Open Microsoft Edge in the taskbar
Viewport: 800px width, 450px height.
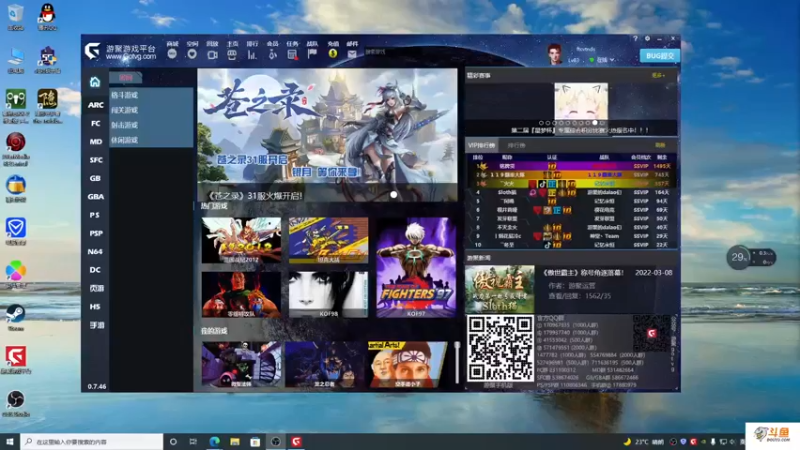click(x=214, y=441)
